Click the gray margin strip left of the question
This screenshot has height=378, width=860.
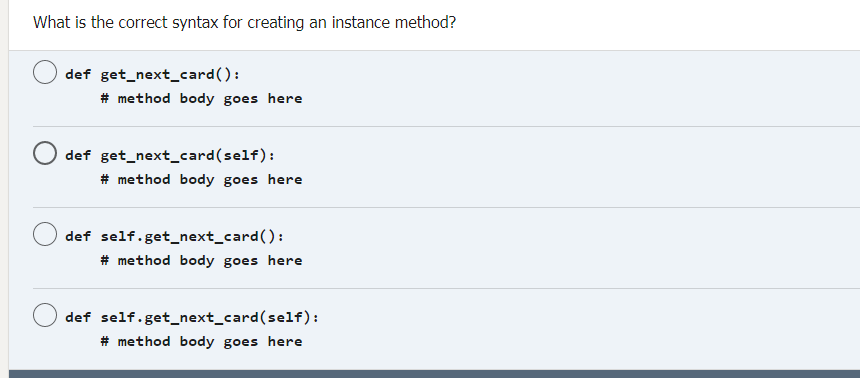coord(4,189)
